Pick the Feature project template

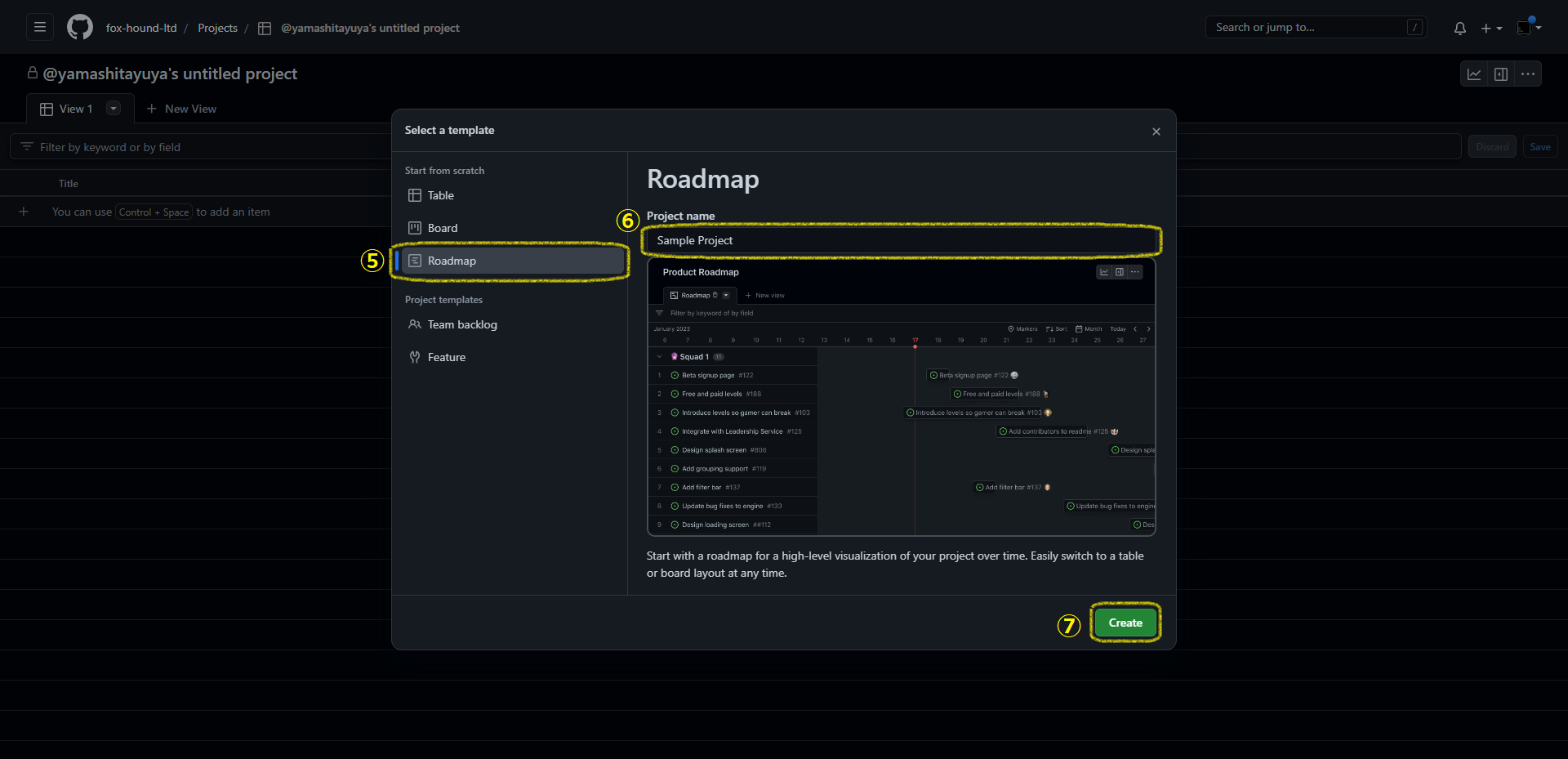click(446, 358)
